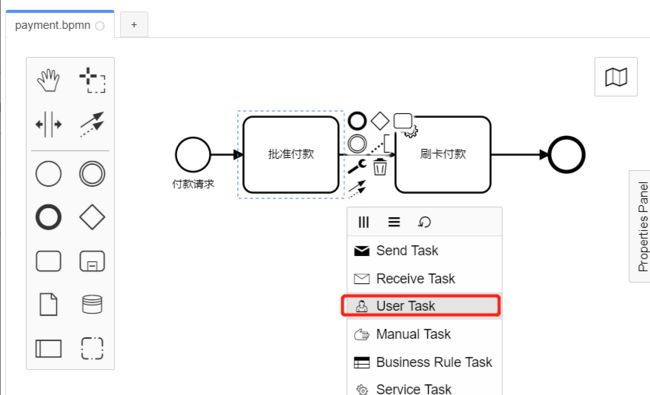Viewport: 650px width, 395px height.
Task: Delete element using trash icon
Action: tap(380, 167)
